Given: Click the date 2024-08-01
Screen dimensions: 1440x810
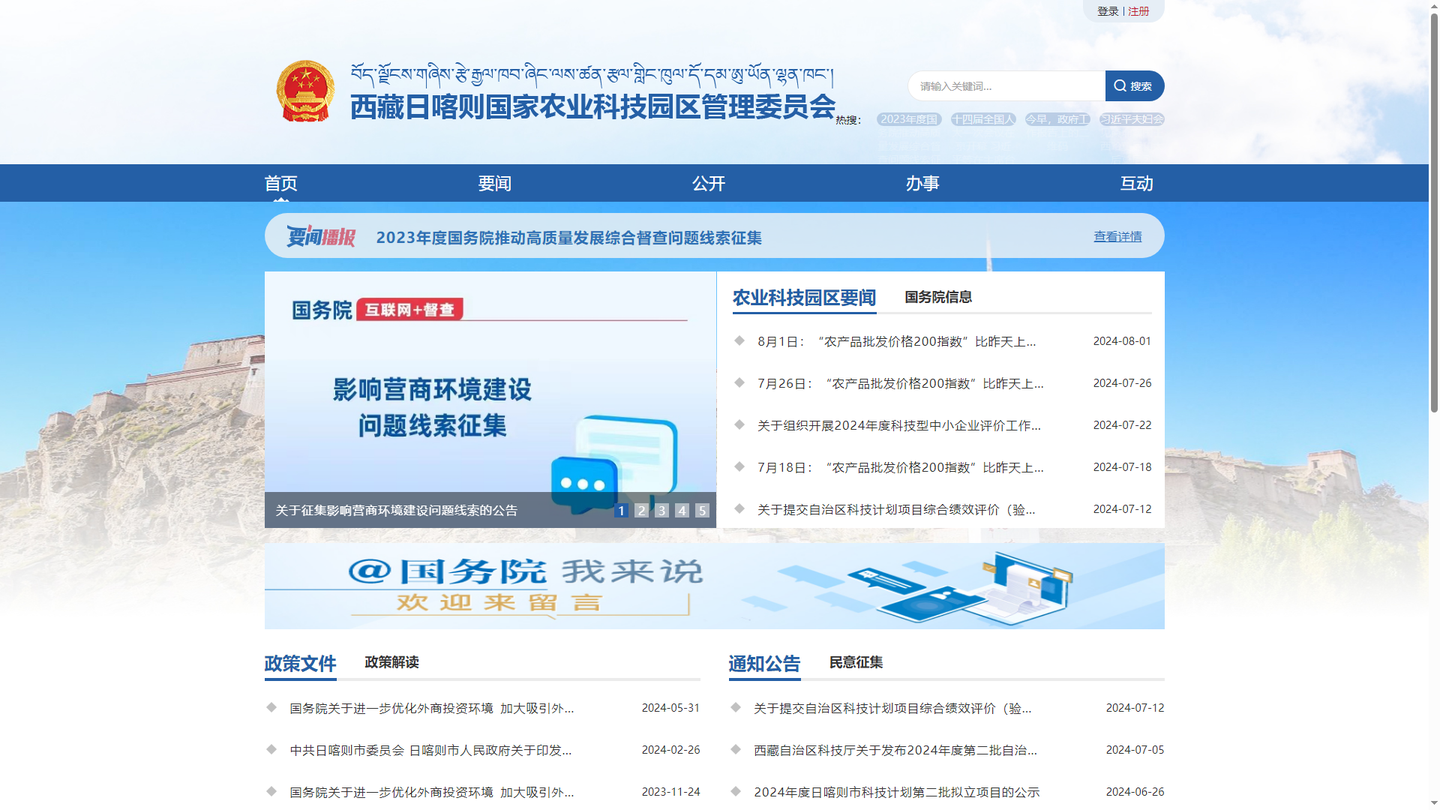Looking at the screenshot, I should (x=1122, y=341).
